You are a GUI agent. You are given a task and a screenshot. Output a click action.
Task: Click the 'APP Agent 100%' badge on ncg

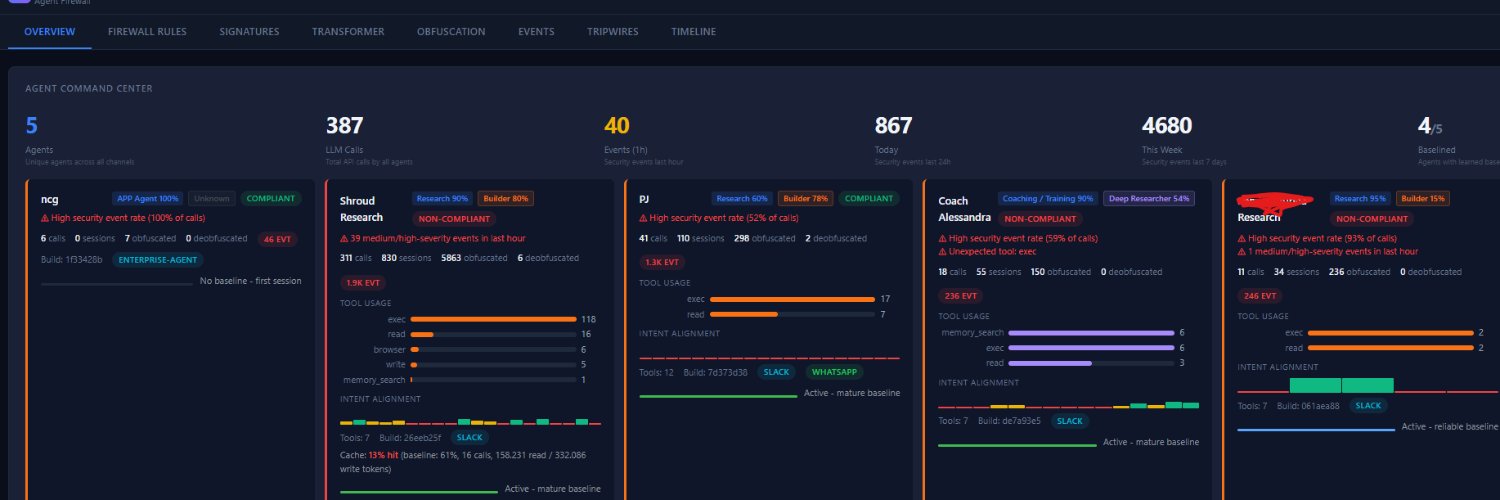point(146,198)
